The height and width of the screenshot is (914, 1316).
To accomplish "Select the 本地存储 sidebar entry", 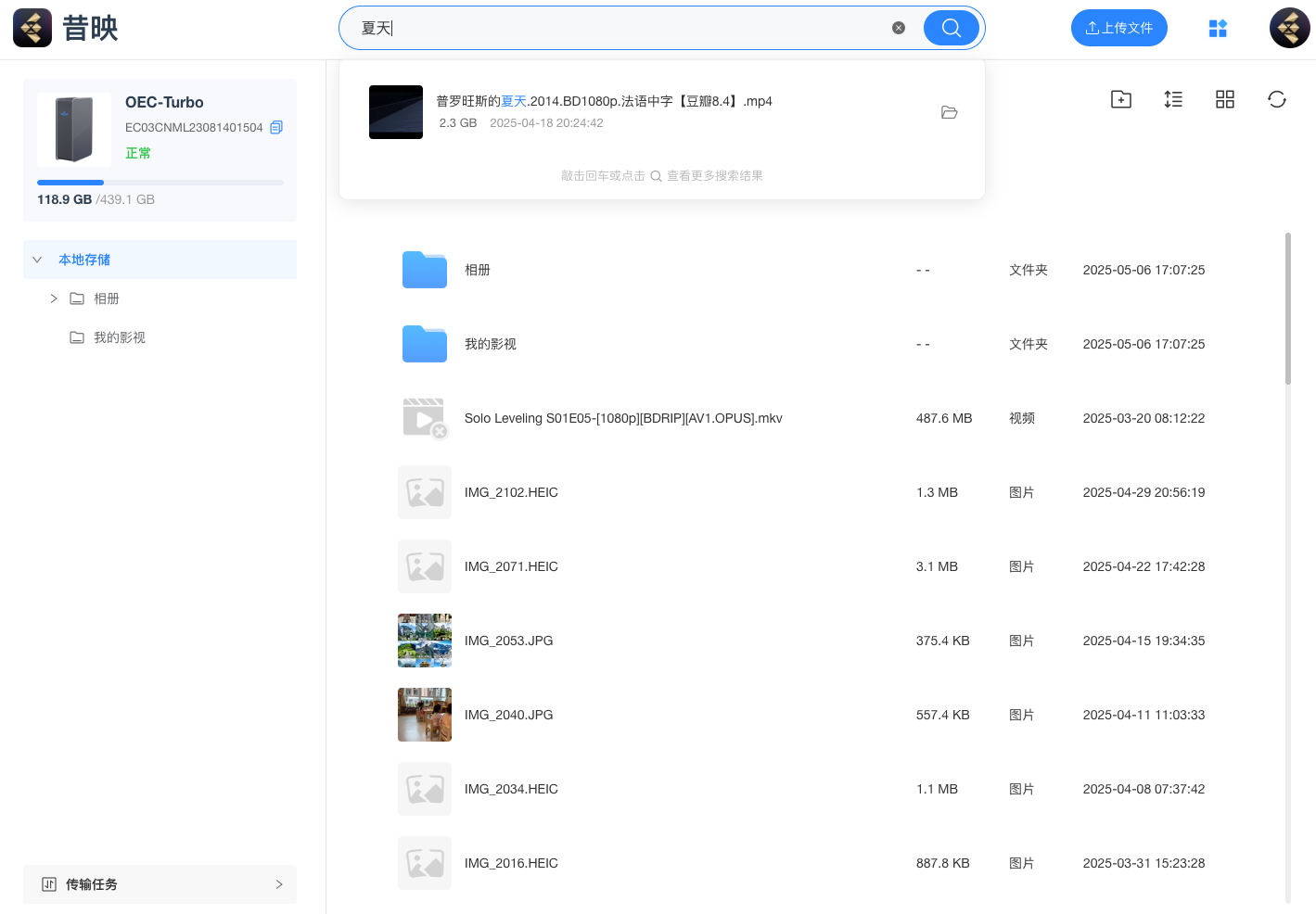I will (84, 260).
